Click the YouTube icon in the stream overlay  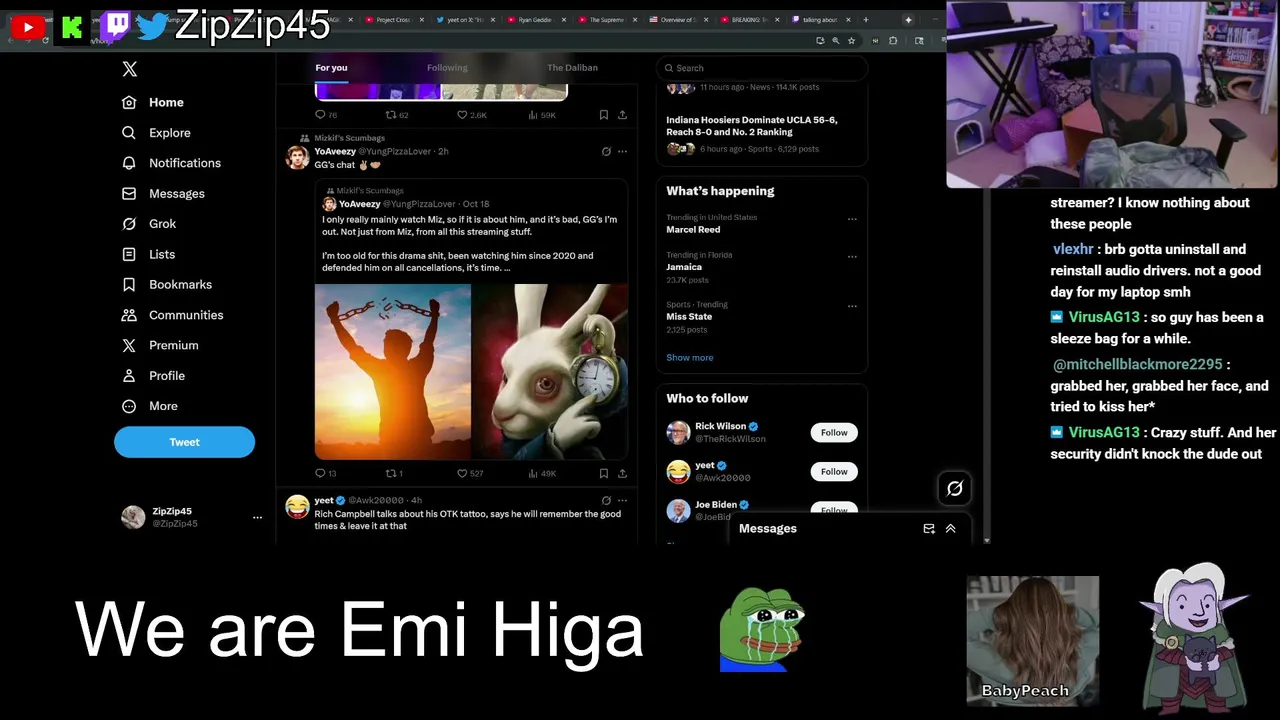pyautogui.click(x=27, y=27)
